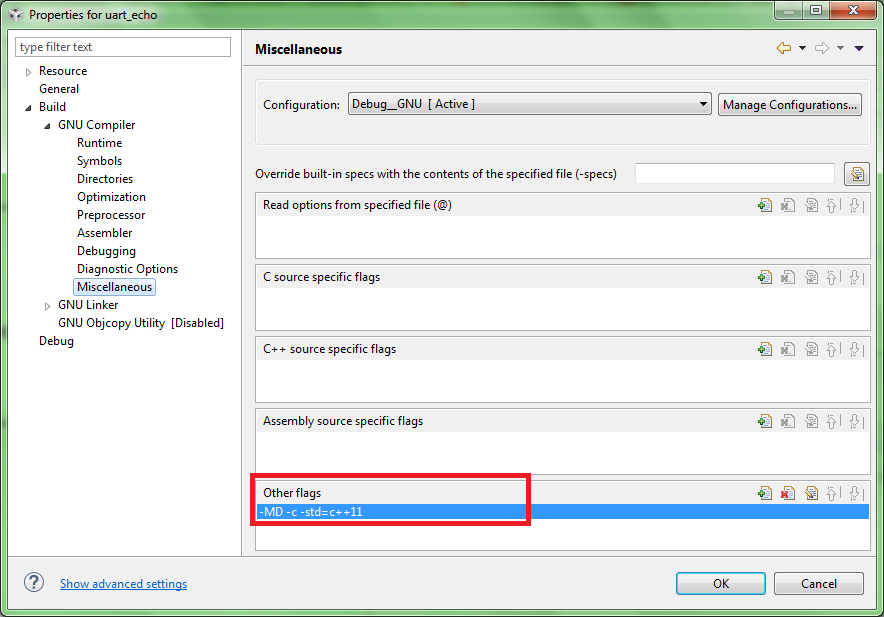Screen dimensions: 884x617
Task: Open the help question mark icon
Action: 34,583
